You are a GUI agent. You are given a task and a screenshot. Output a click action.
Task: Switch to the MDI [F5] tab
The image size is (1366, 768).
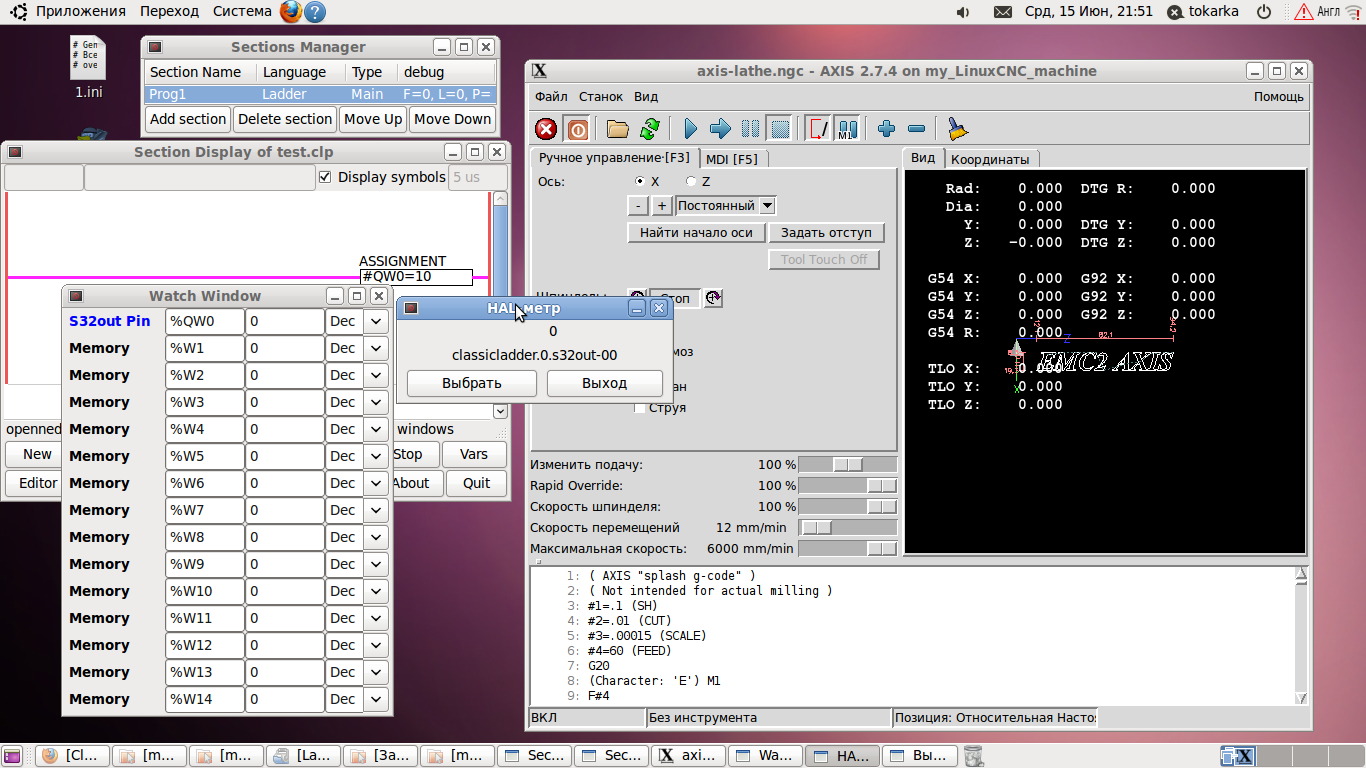click(x=731, y=159)
